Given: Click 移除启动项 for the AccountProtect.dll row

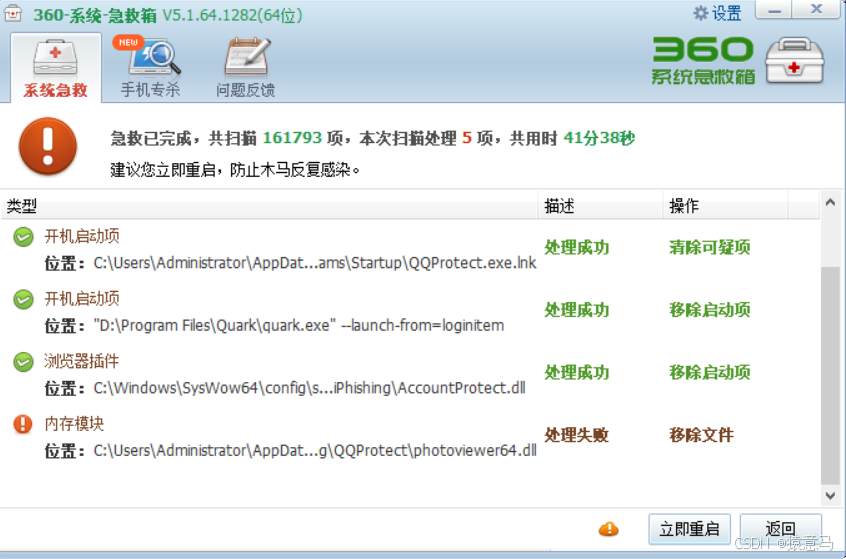Looking at the screenshot, I should tap(709, 373).
